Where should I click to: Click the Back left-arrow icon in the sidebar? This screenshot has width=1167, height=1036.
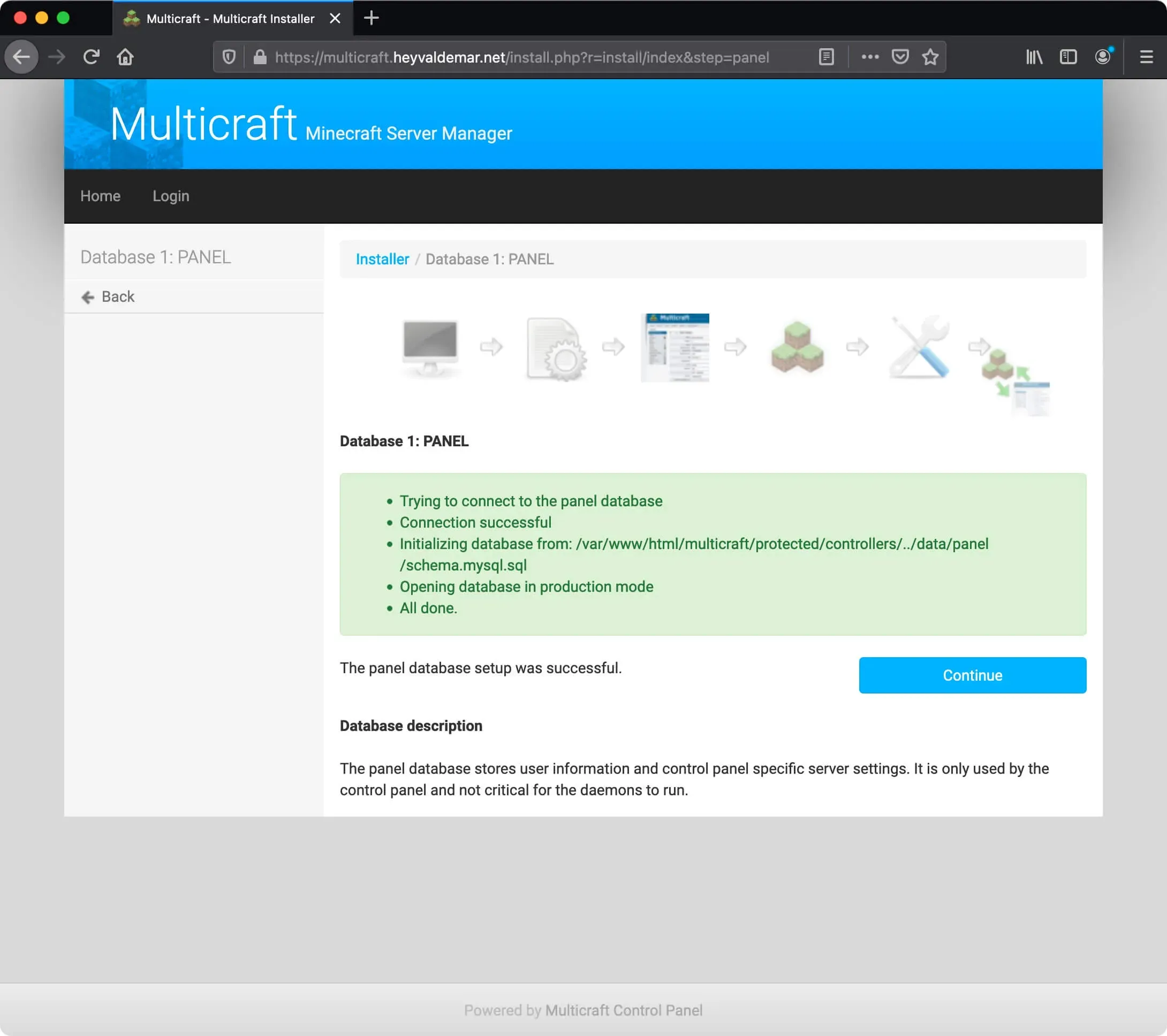click(88, 297)
